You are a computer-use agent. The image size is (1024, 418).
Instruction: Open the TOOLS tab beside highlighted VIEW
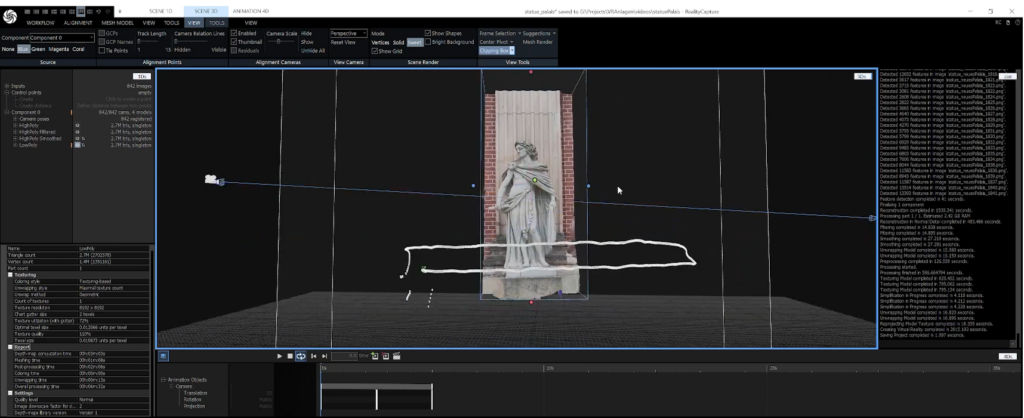click(x=217, y=23)
